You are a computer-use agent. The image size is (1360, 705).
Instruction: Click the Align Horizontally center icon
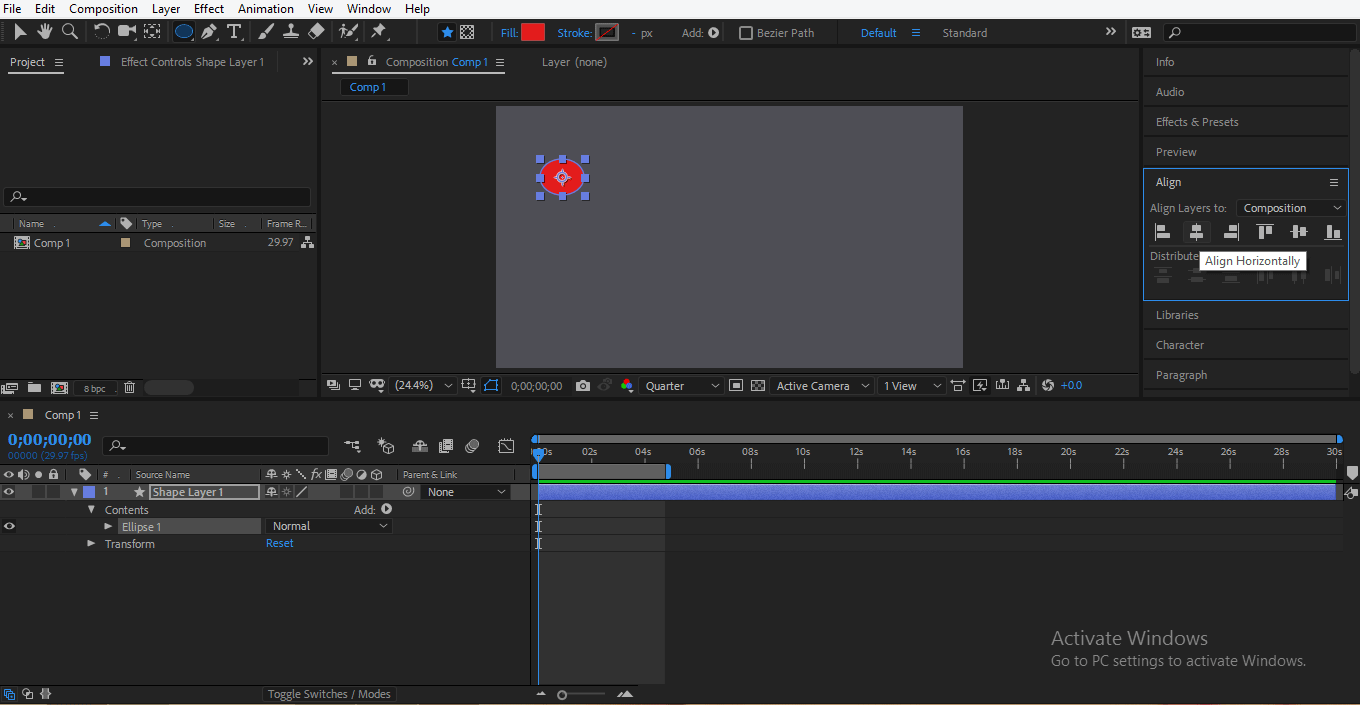[1196, 232]
